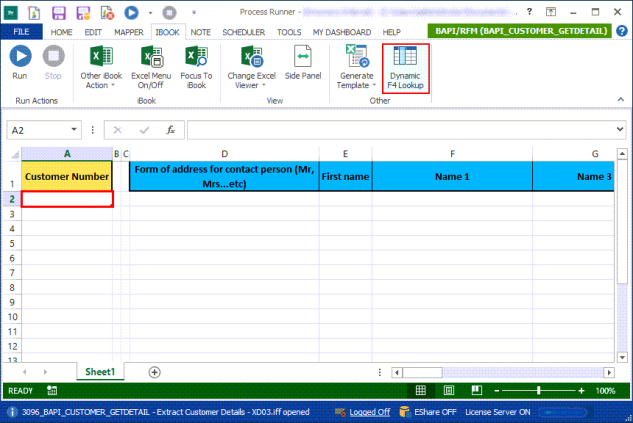Screen dimensions: 633x423
Task: Switch to Page Break Preview view
Action: tap(476, 390)
